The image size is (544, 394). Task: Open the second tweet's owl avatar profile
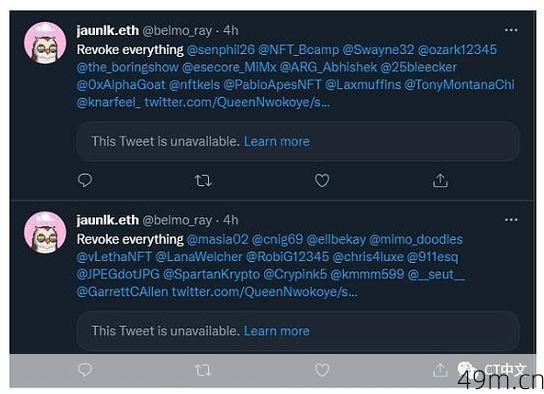[x=45, y=232]
